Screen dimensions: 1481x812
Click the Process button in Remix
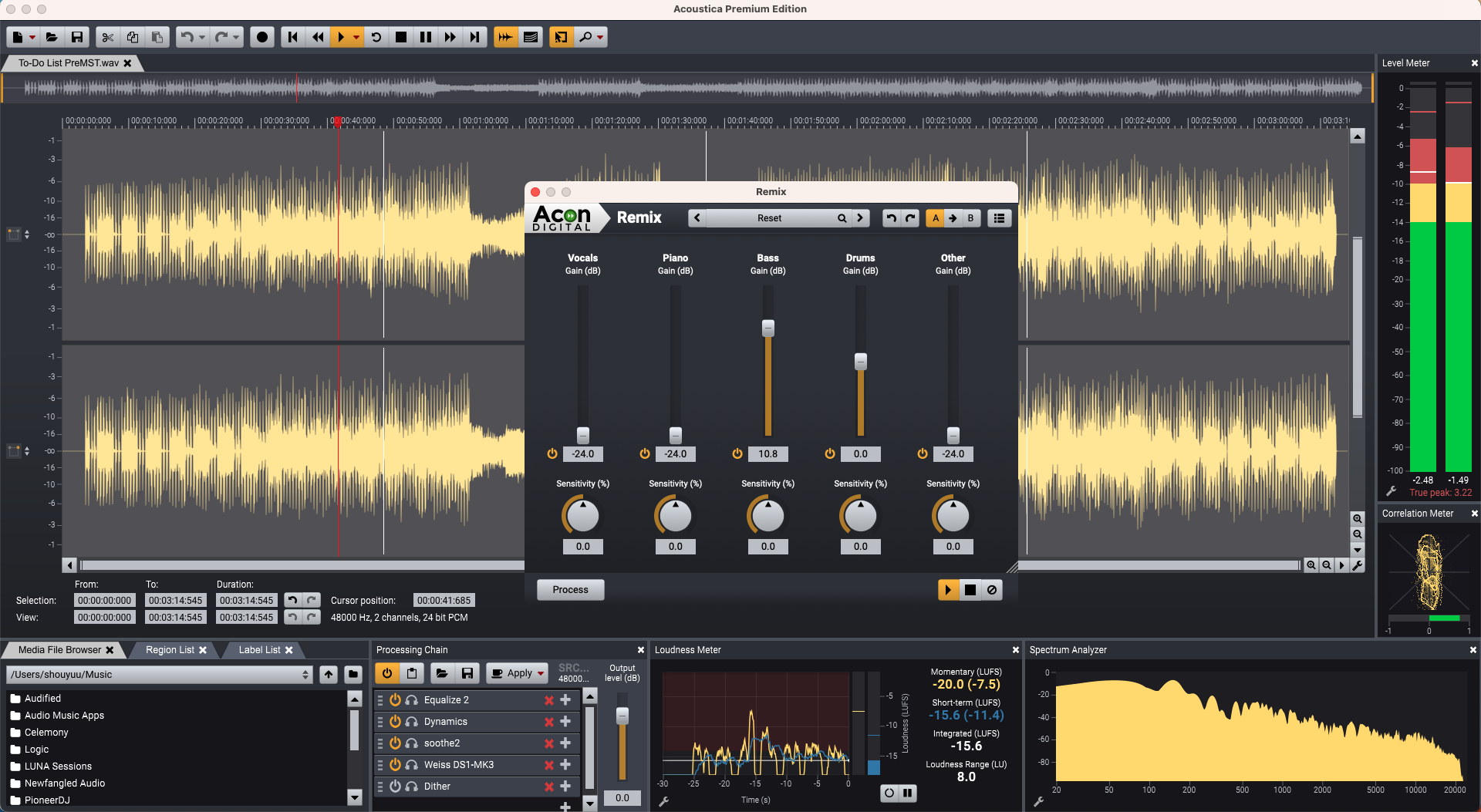[x=571, y=590]
